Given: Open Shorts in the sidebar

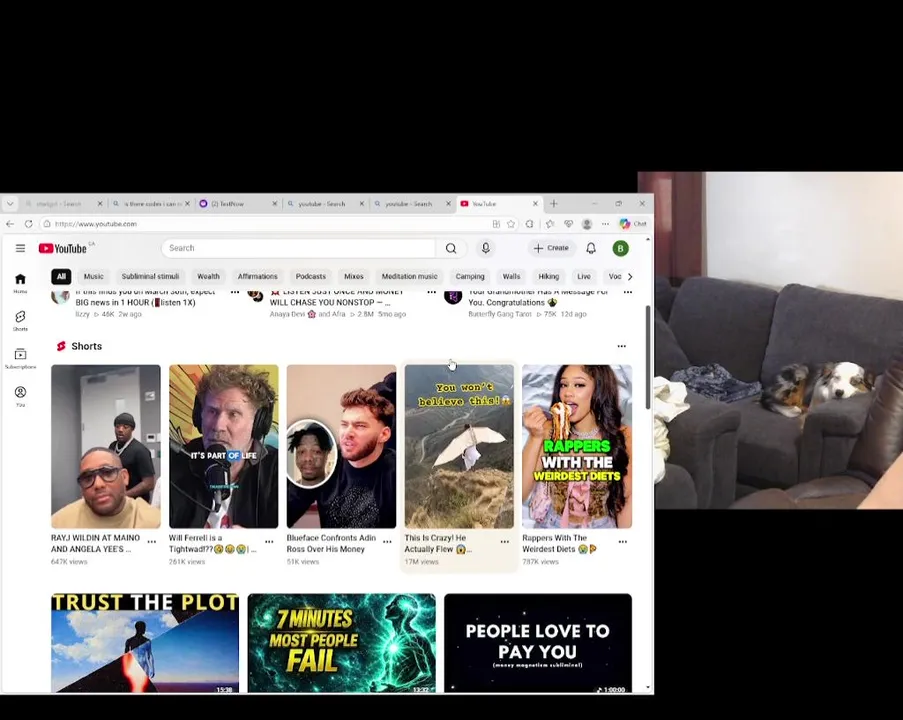Looking at the screenshot, I should click(20, 321).
